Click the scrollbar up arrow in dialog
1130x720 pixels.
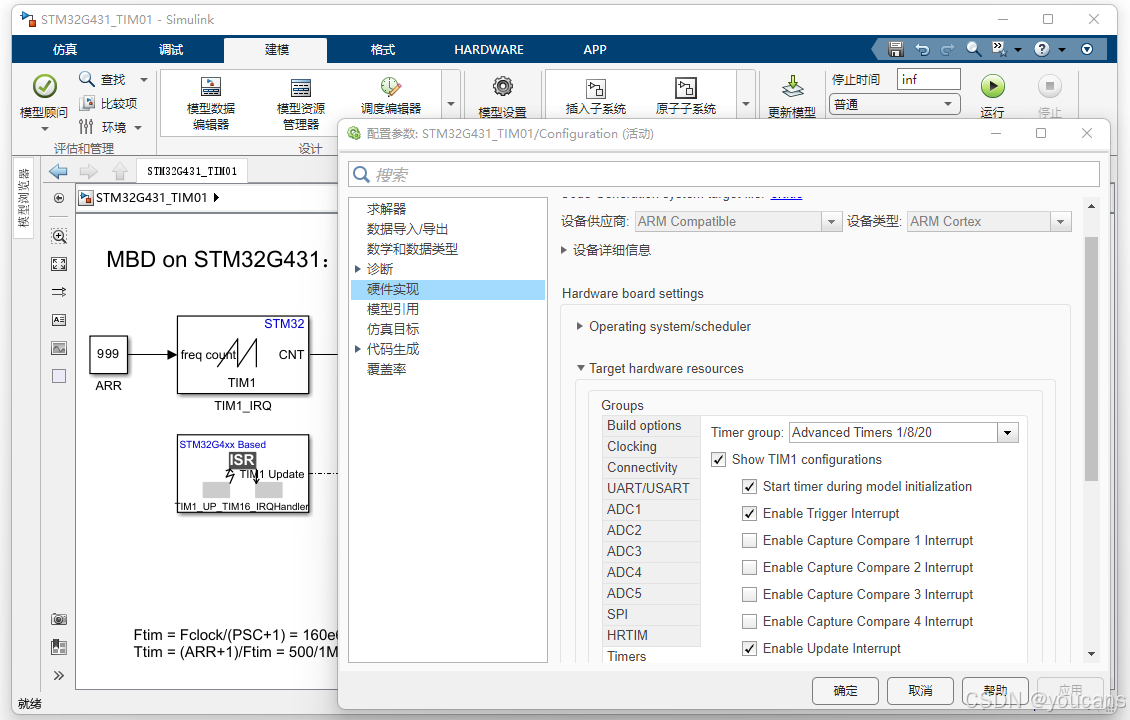[x=1091, y=206]
